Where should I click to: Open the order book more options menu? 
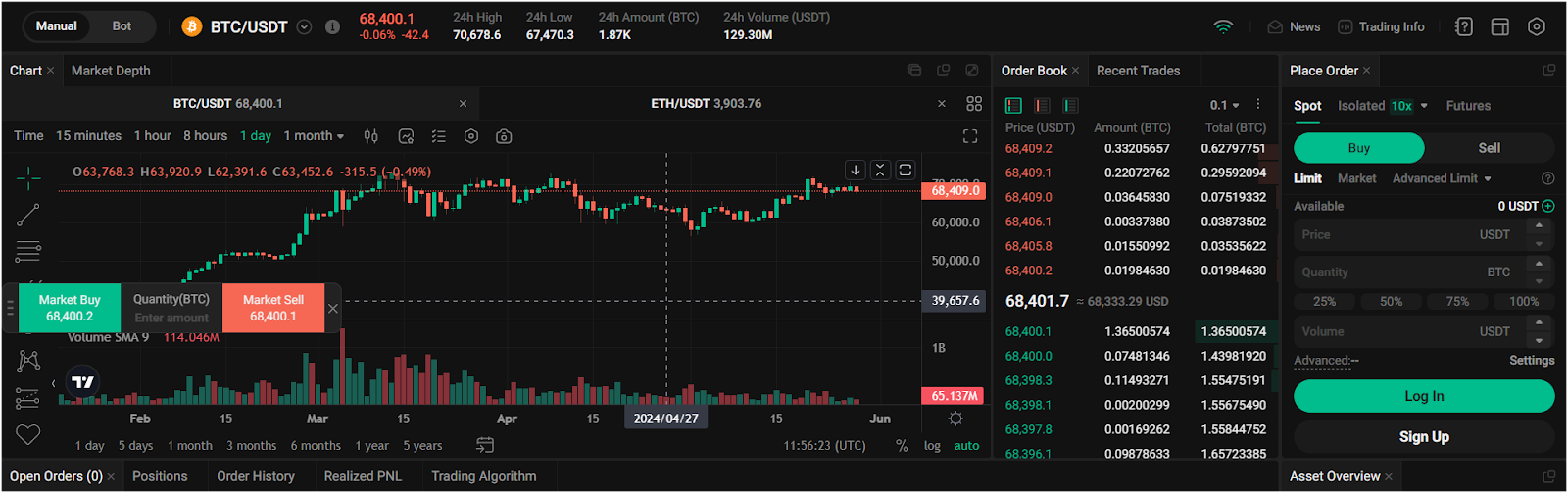[x=1258, y=105]
